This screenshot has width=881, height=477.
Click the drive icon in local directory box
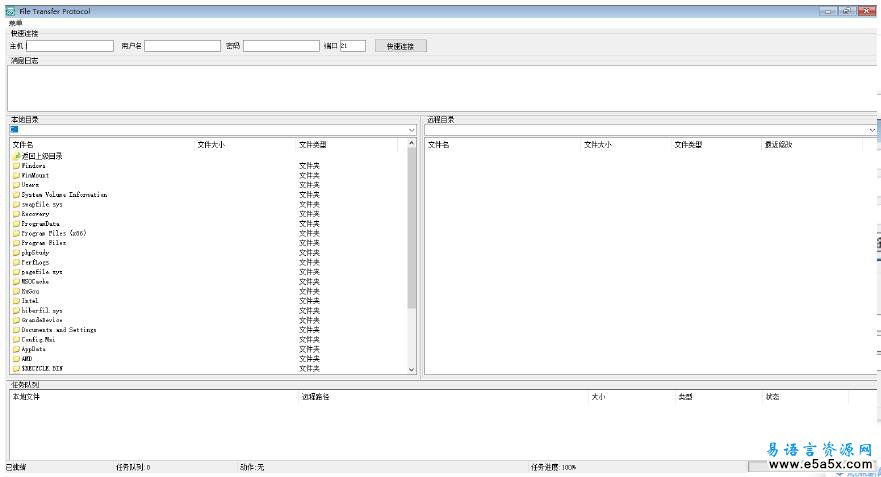(14, 130)
